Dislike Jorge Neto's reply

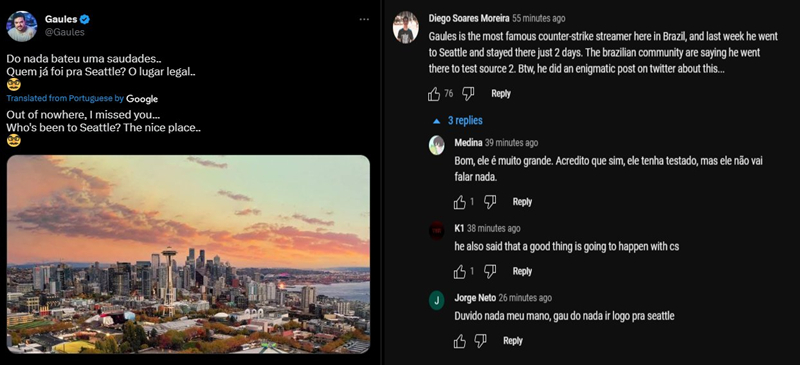click(x=480, y=341)
